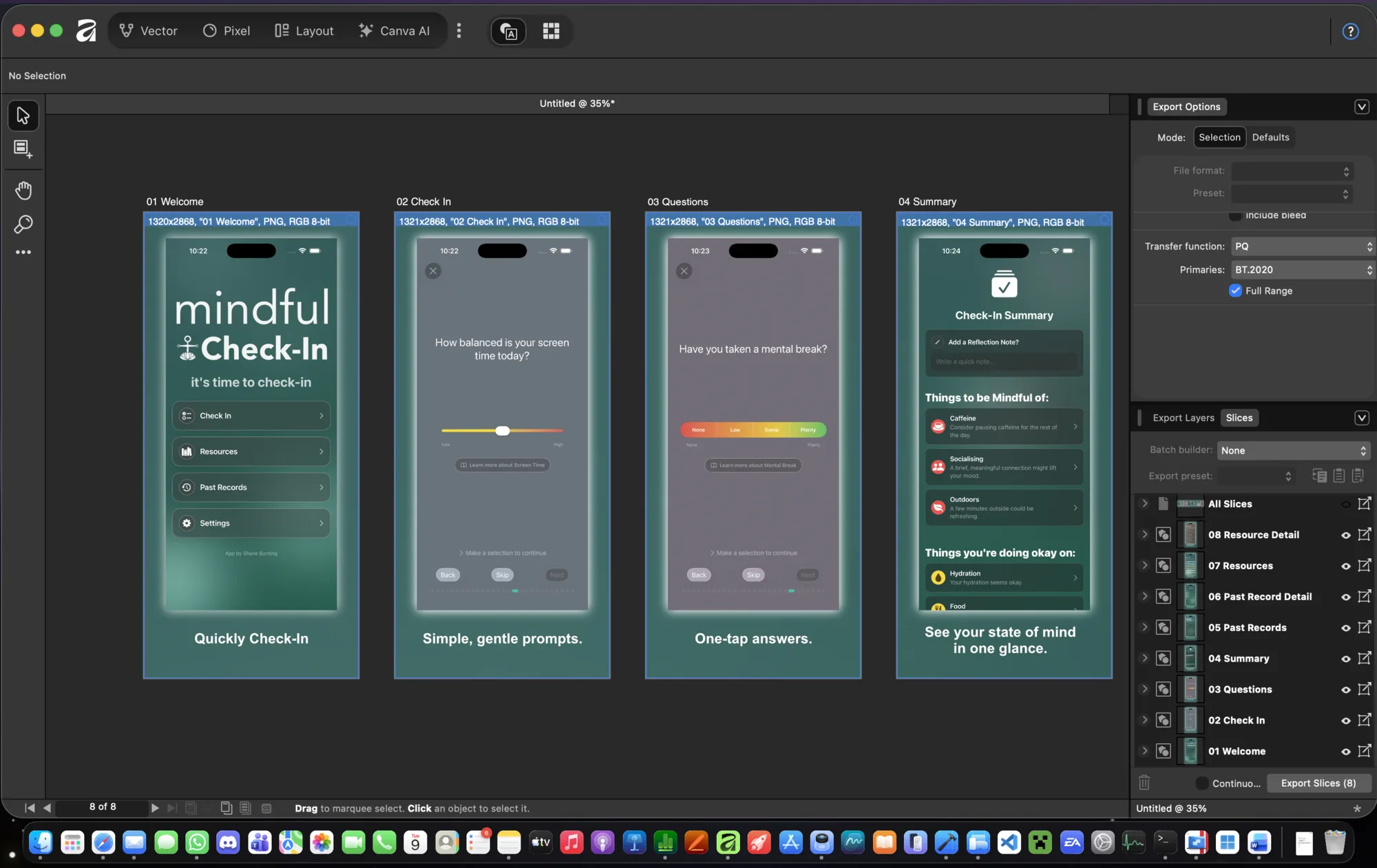Screen dimensions: 1377x868
Task: Click the copy export format icon beside Export preset
Action: pyautogui.click(x=1319, y=476)
